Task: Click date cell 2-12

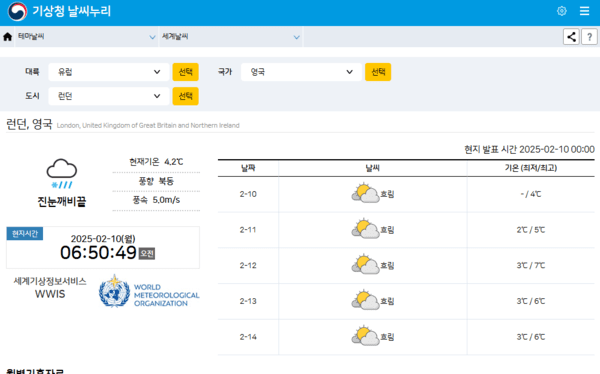Action: pyautogui.click(x=248, y=265)
